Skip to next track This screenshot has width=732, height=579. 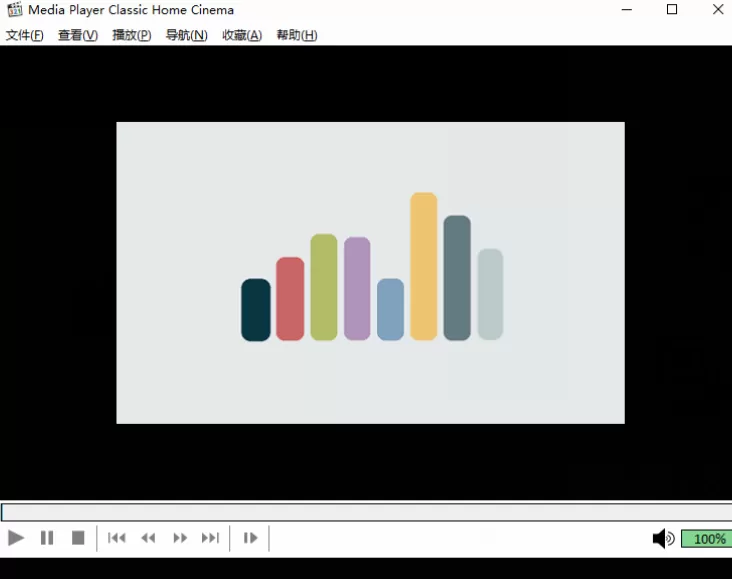pos(210,538)
